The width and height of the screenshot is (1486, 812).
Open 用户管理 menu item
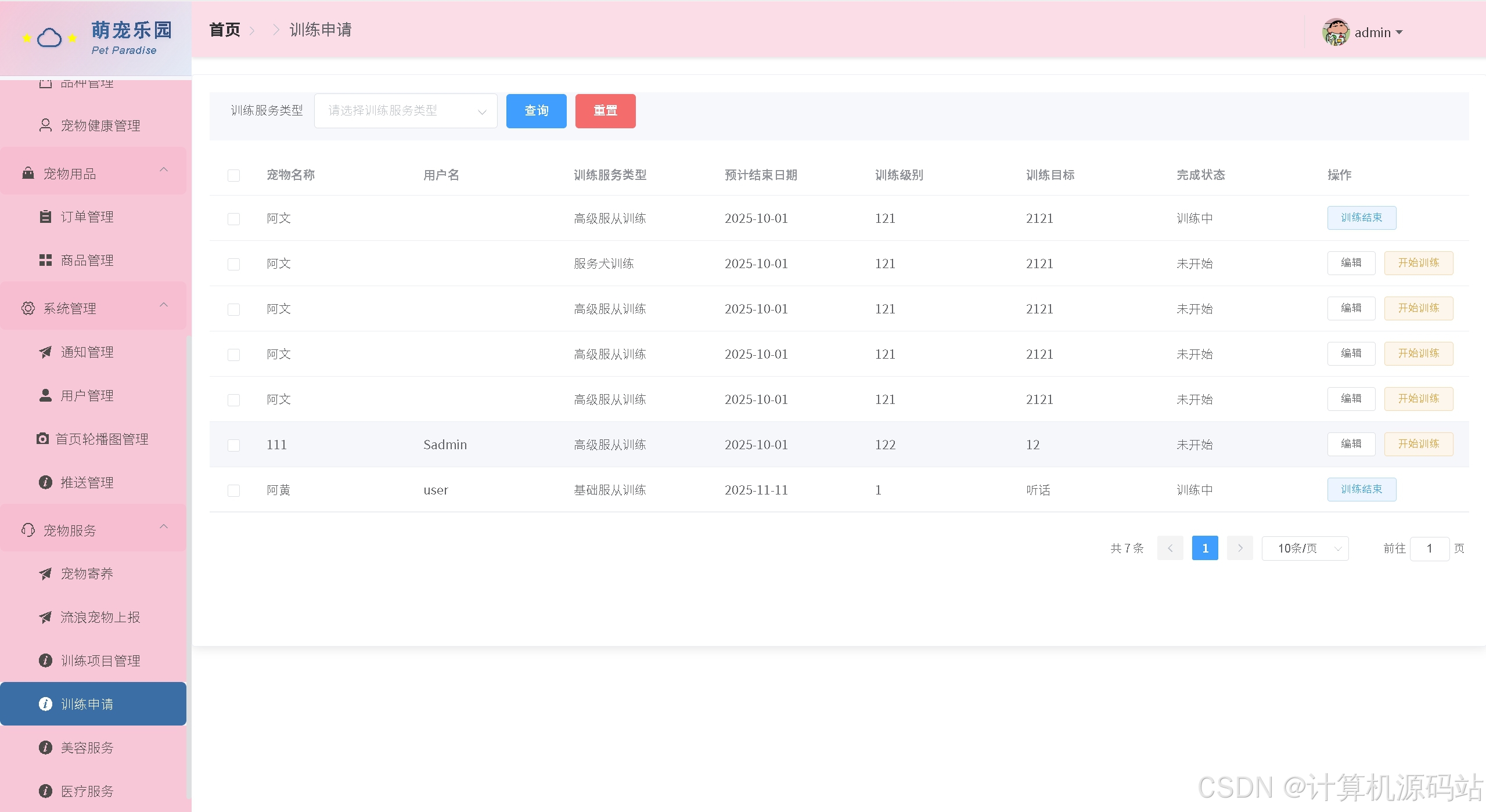(93, 395)
